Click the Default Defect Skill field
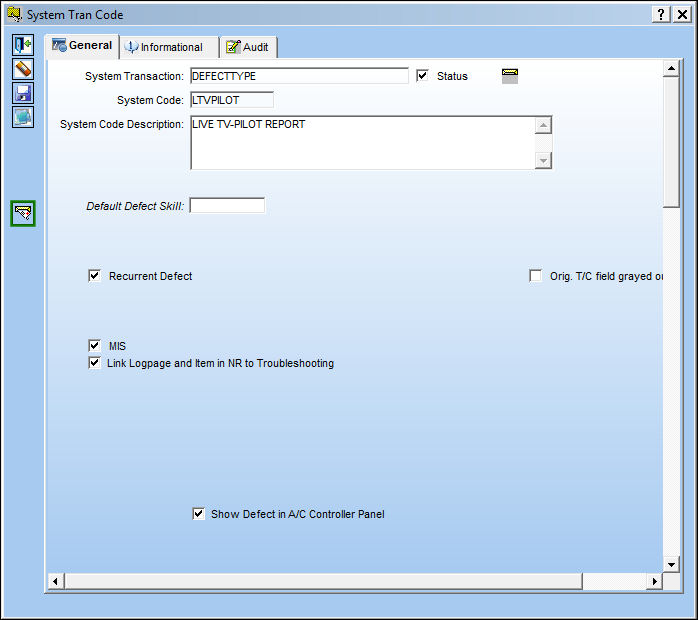 pos(227,206)
